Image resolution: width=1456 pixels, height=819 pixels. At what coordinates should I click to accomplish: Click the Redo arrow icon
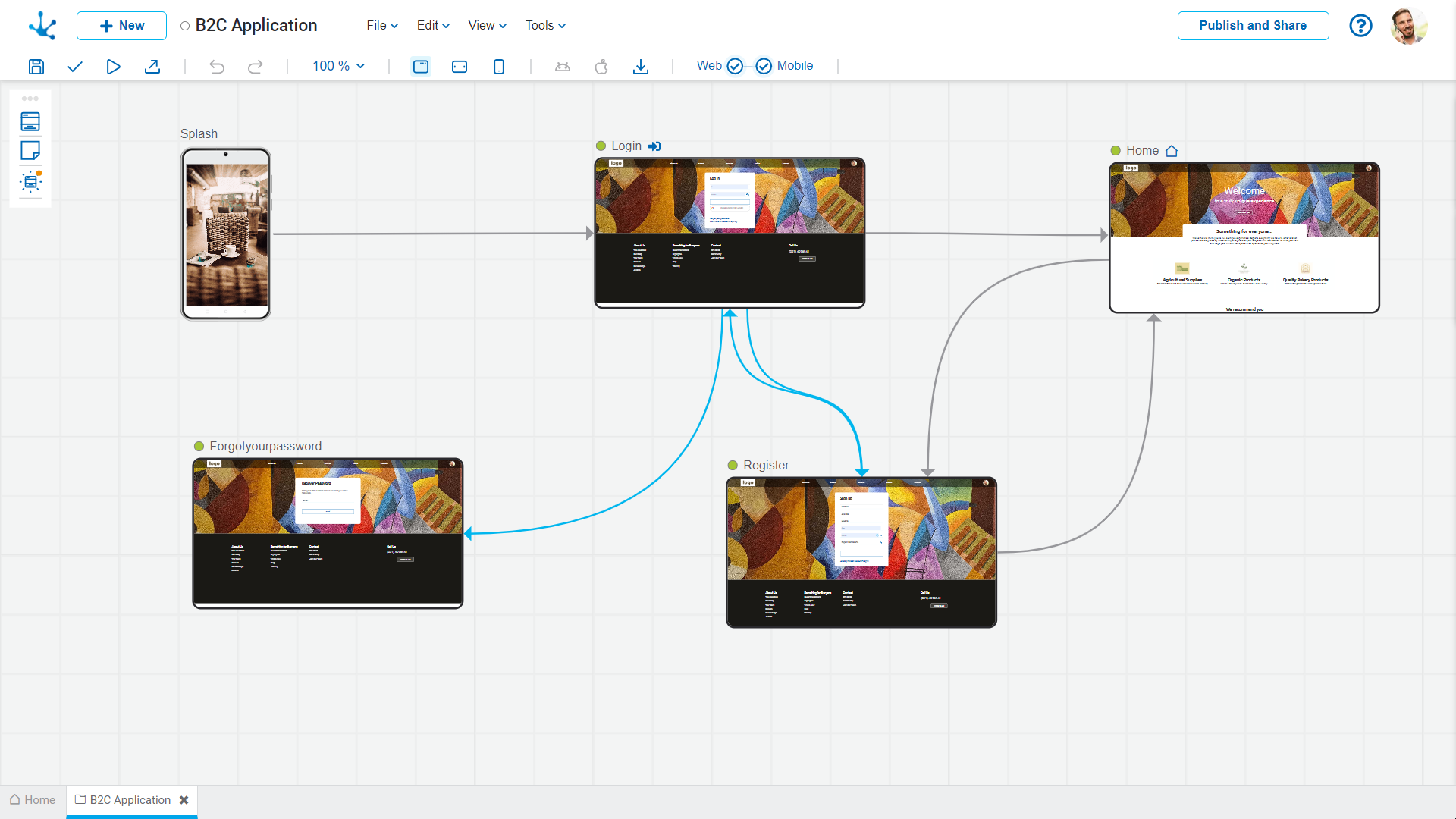coord(256,67)
